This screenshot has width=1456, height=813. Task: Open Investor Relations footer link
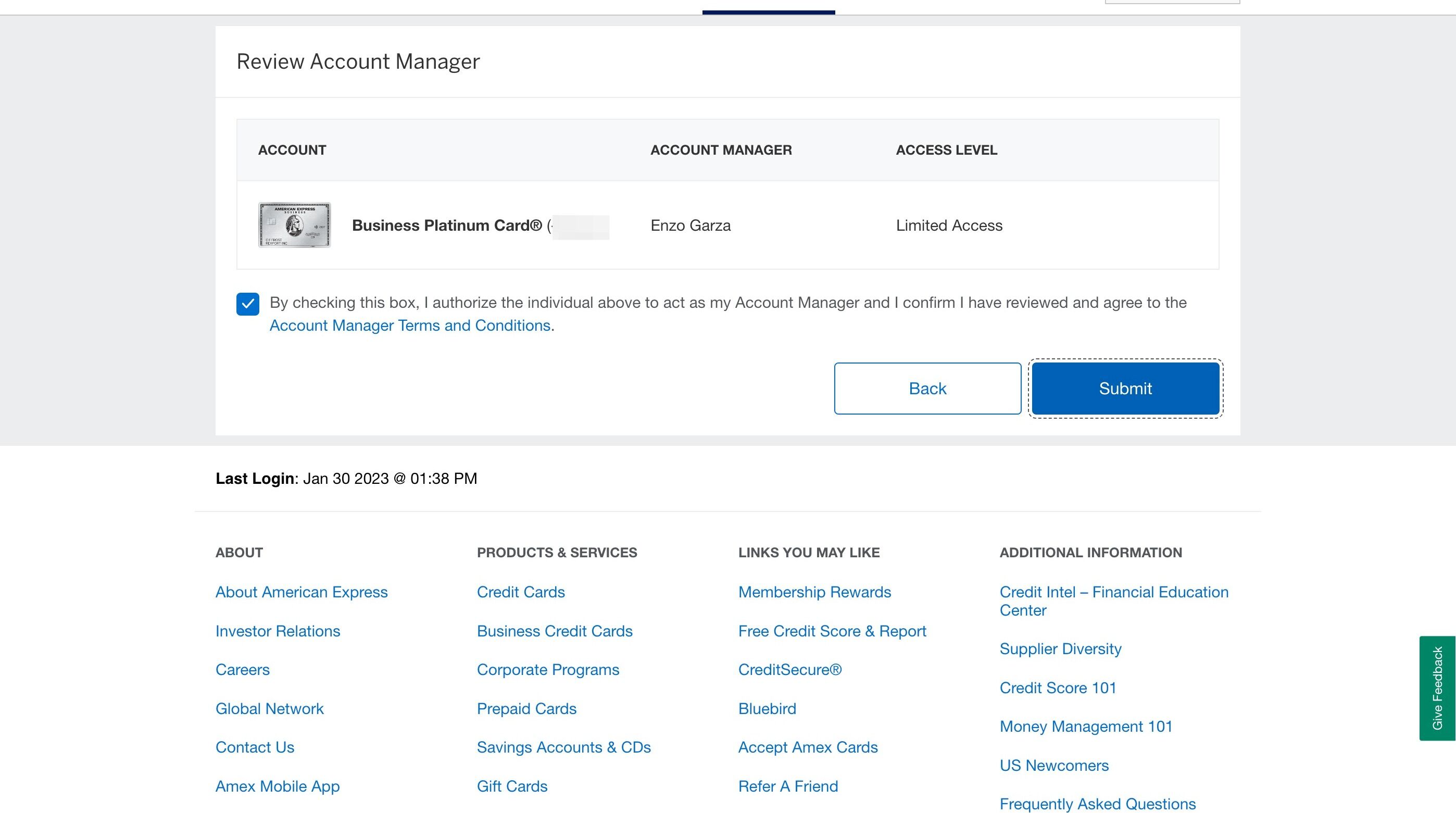278,631
